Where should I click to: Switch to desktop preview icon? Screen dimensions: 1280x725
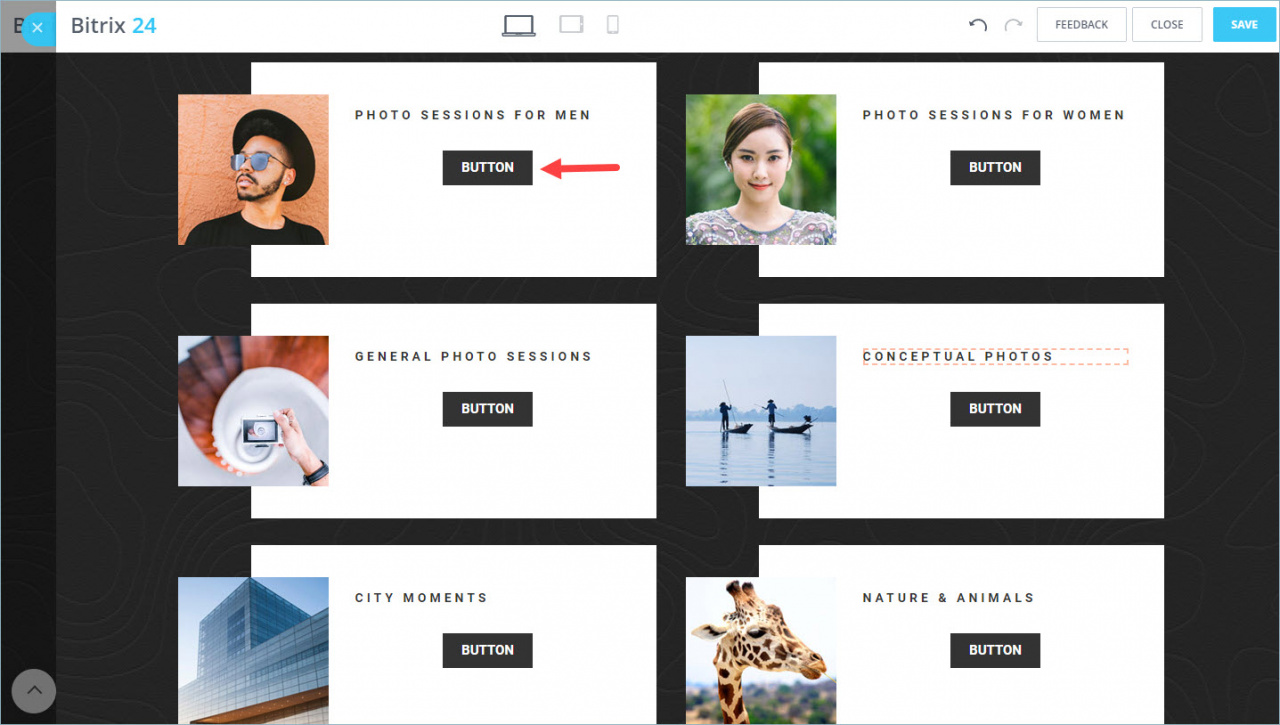[519, 25]
